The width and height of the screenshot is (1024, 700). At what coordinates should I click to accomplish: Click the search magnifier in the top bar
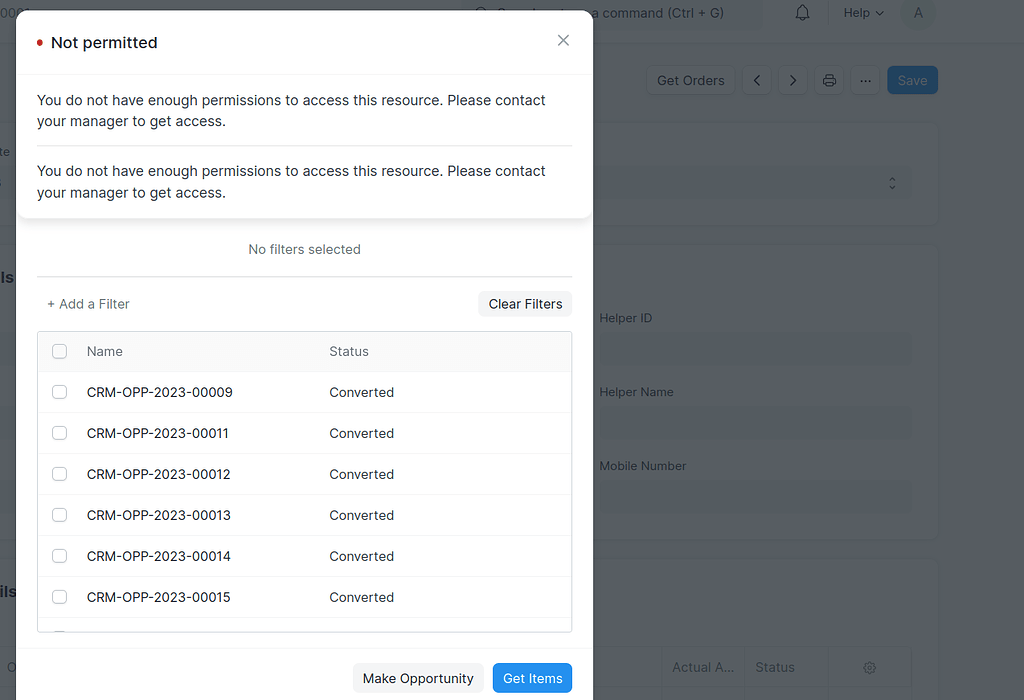tap(482, 13)
